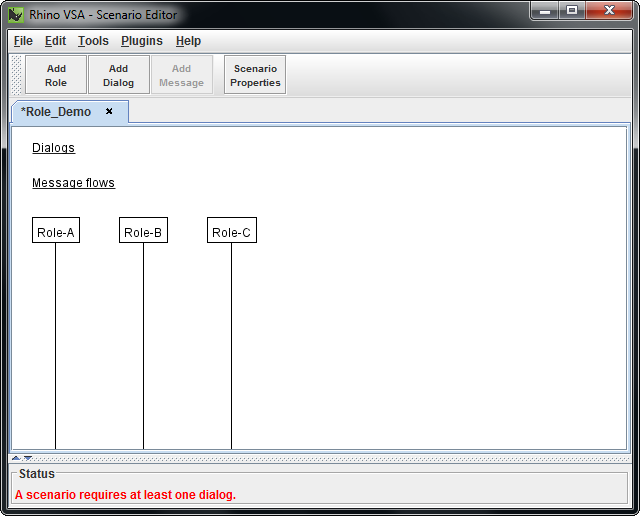Viewport: 640px width, 516px height.
Task: Click the Role-B lifeline
Action: [143, 346]
